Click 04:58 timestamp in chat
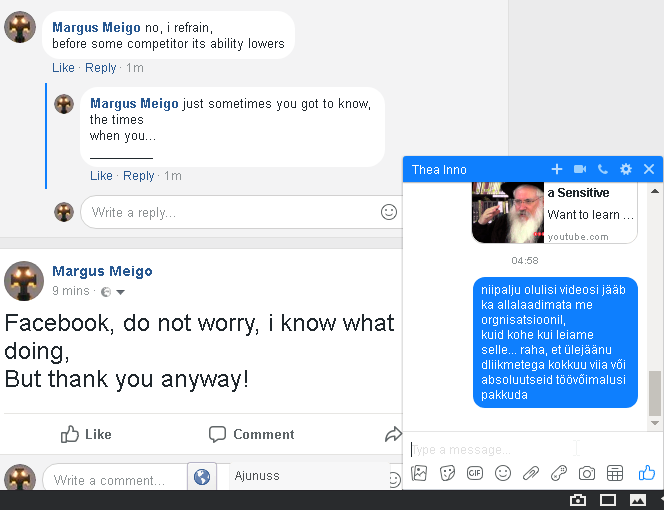The width and height of the screenshot is (664, 510). tap(525, 261)
